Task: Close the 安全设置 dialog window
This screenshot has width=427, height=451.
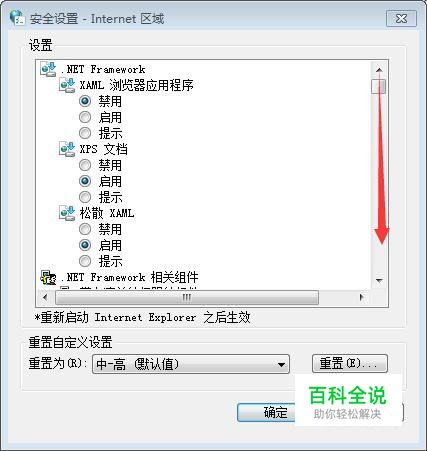Action: pyautogui.click(x=401, y=18)
